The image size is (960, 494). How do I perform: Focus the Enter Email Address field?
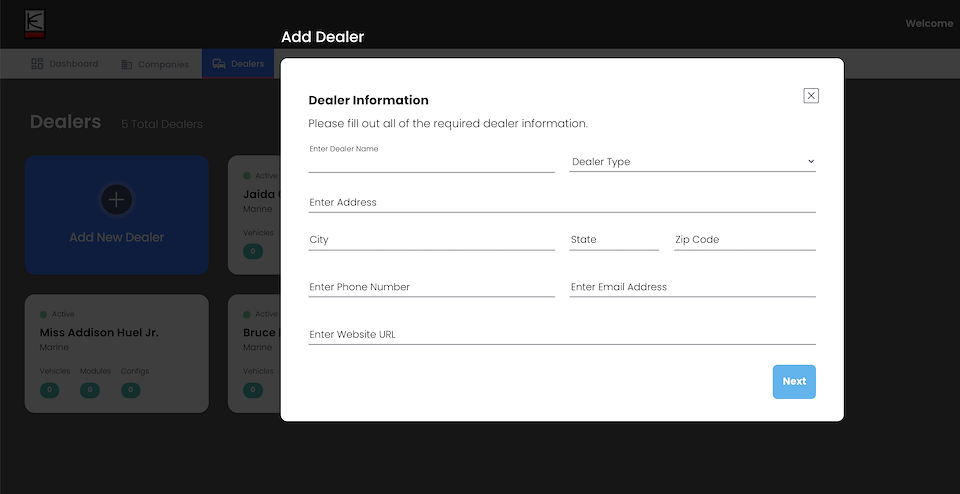click(692, 287)
